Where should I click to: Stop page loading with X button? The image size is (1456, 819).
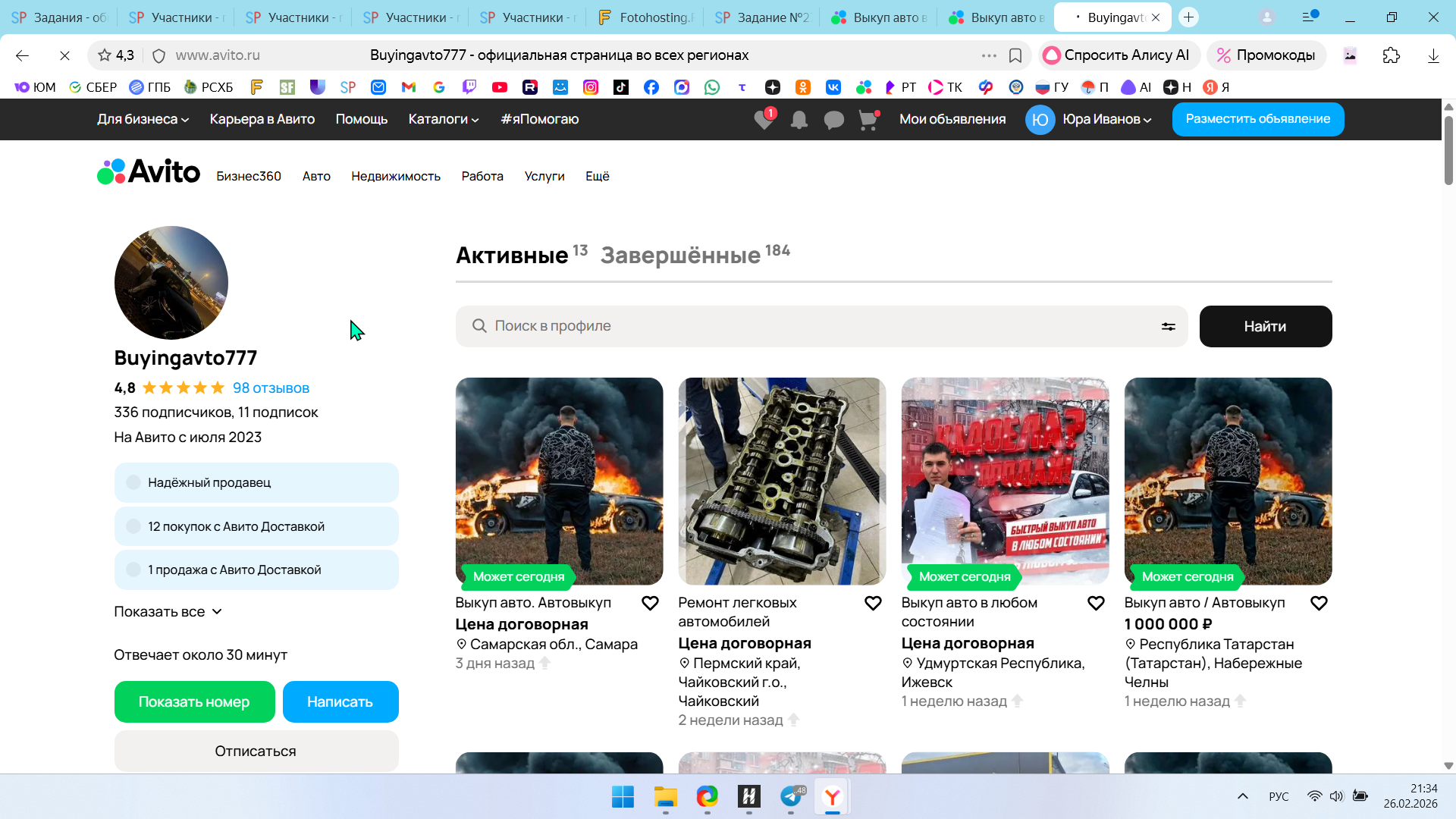click(x=64, y=55)
